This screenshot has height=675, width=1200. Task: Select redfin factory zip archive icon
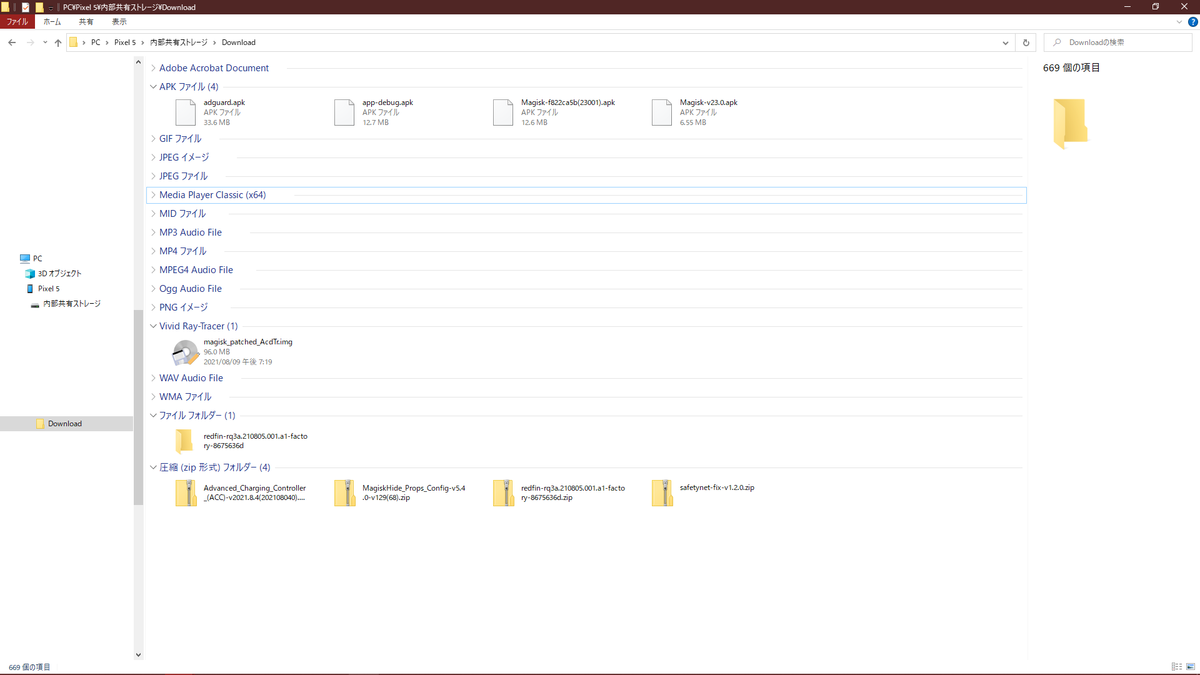[x=503, y=493]
